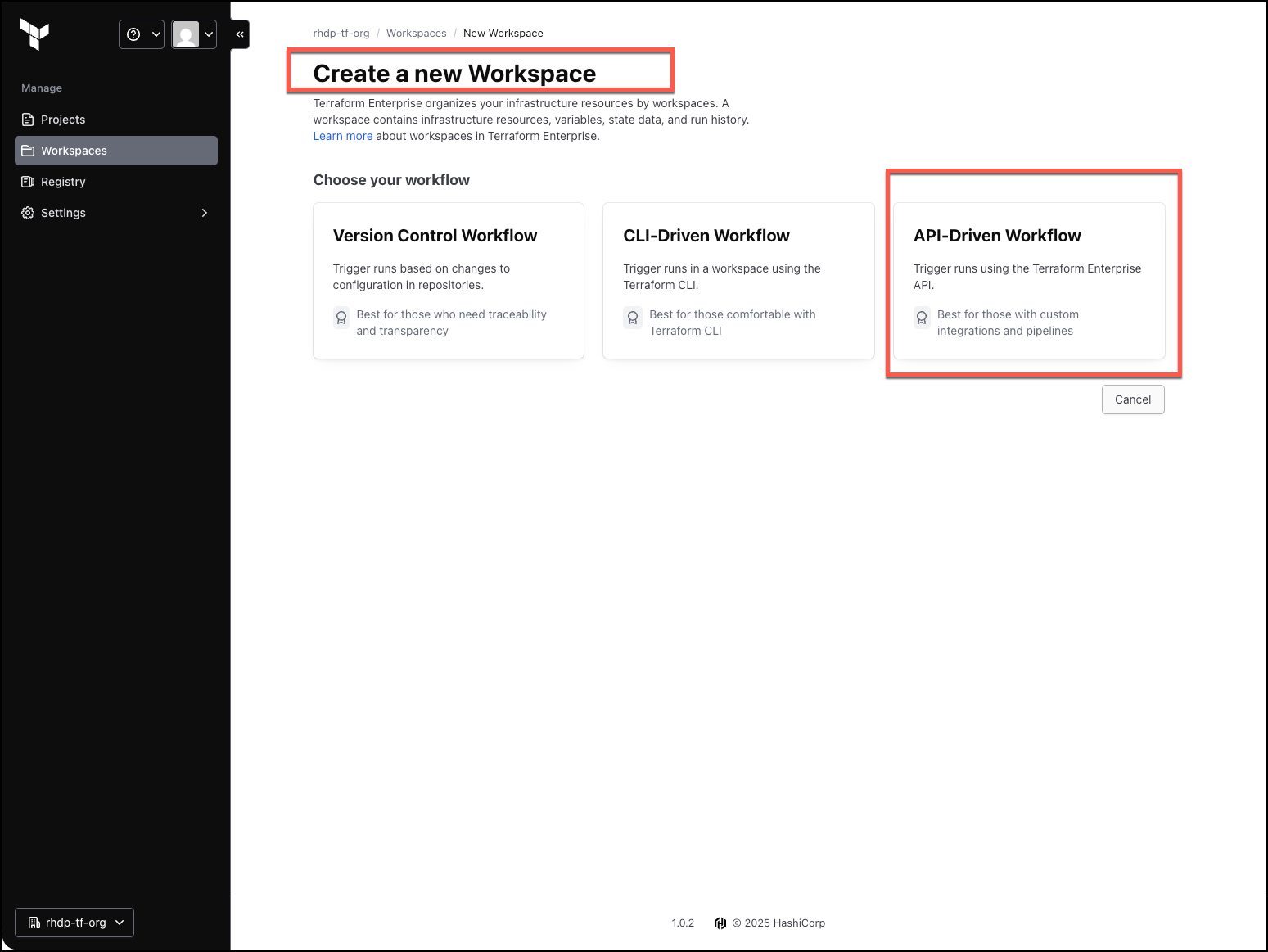Click the Registry icon in the sidebar
This screenshot has height=952, width=1268.
tap(28, 182)
